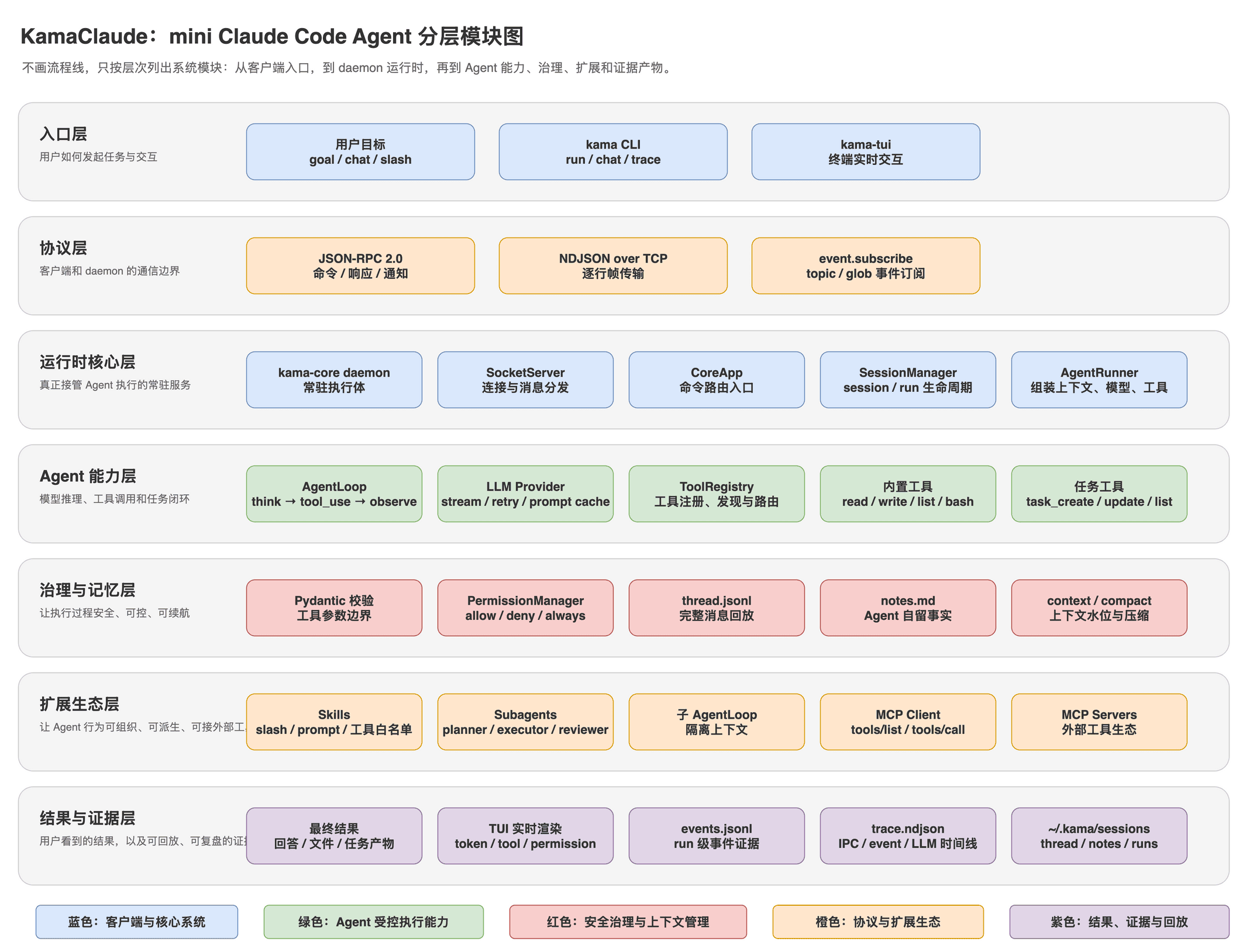Click the thread.jsonl 完整消息回放 box
Viewport: 1243px width, 952px height.
tap(717, 608)
